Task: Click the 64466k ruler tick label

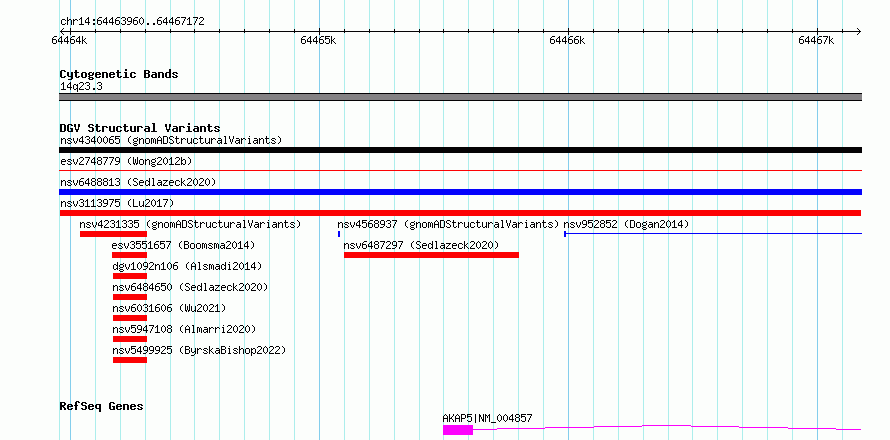Action: click(568, 40)
